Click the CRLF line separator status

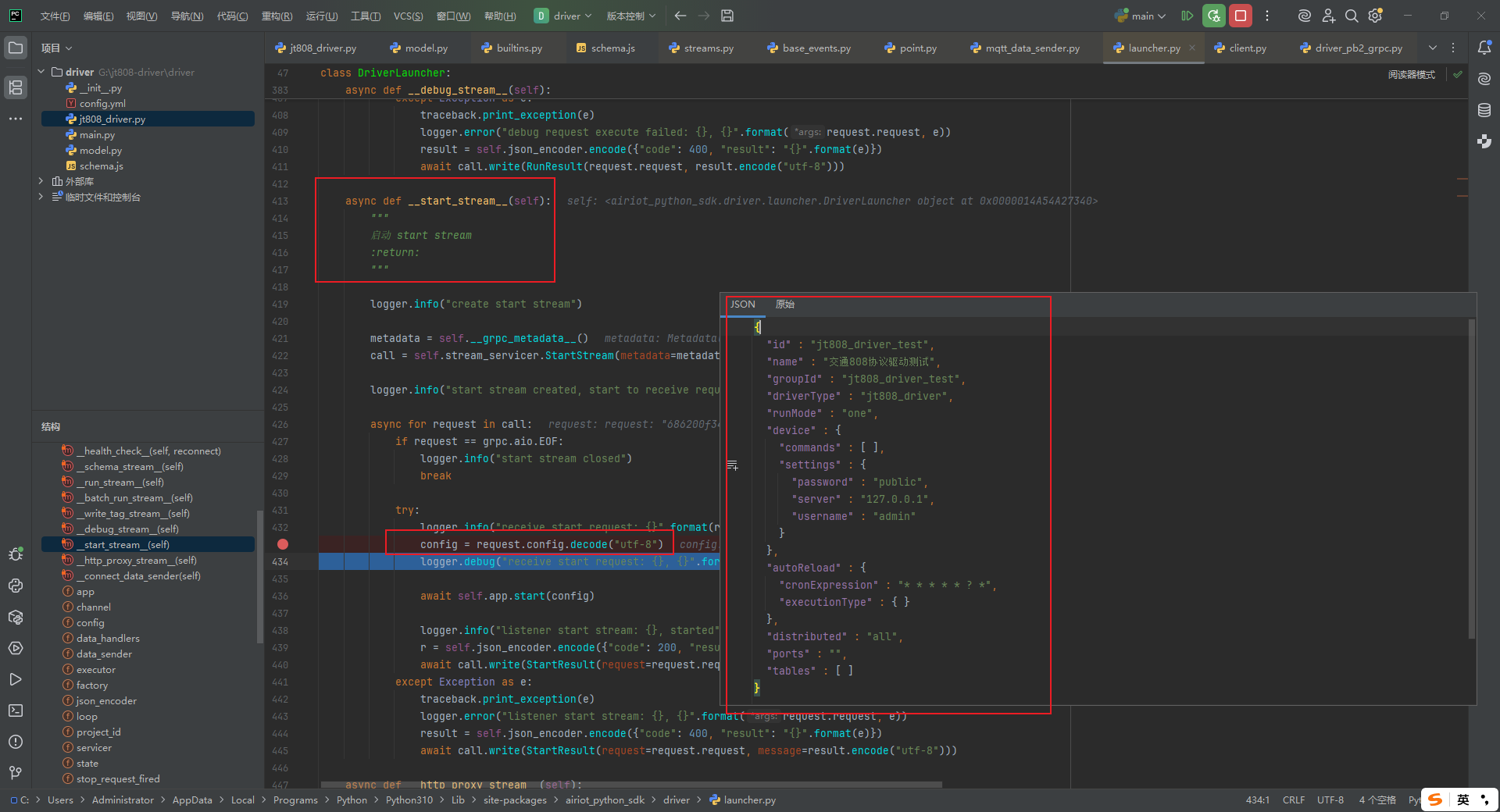[x=1293, y=800]
